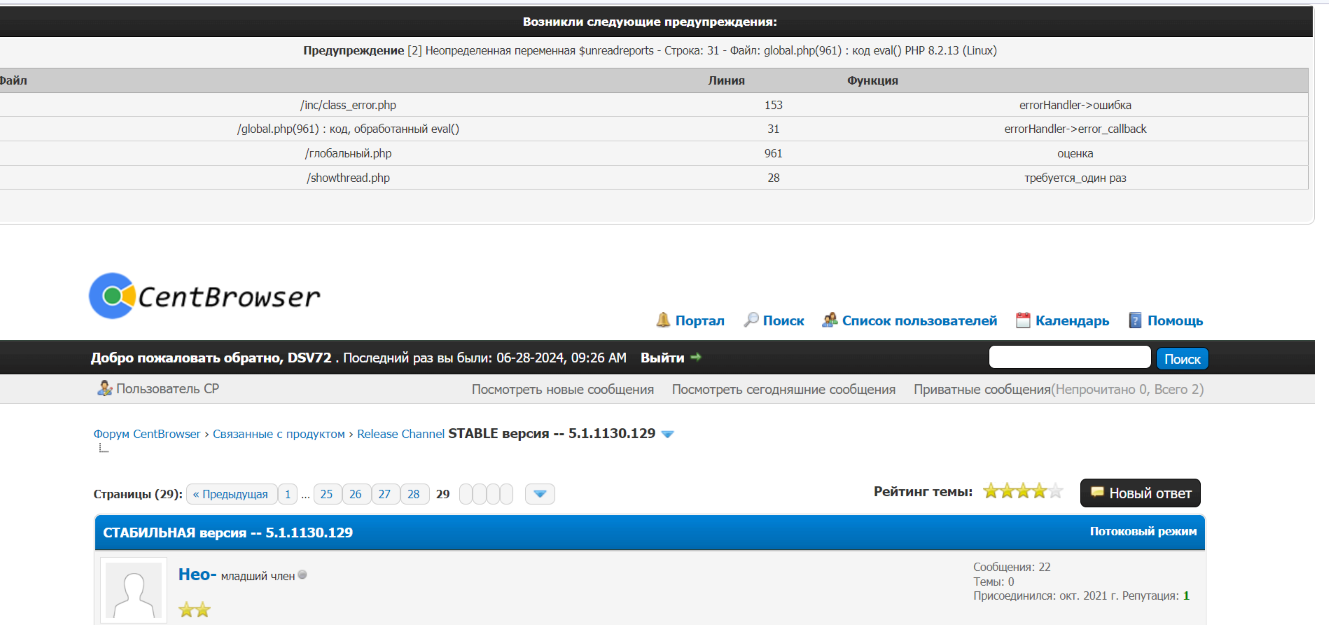Click line number 153 cell
The image size is (1329, 625).
773,105
